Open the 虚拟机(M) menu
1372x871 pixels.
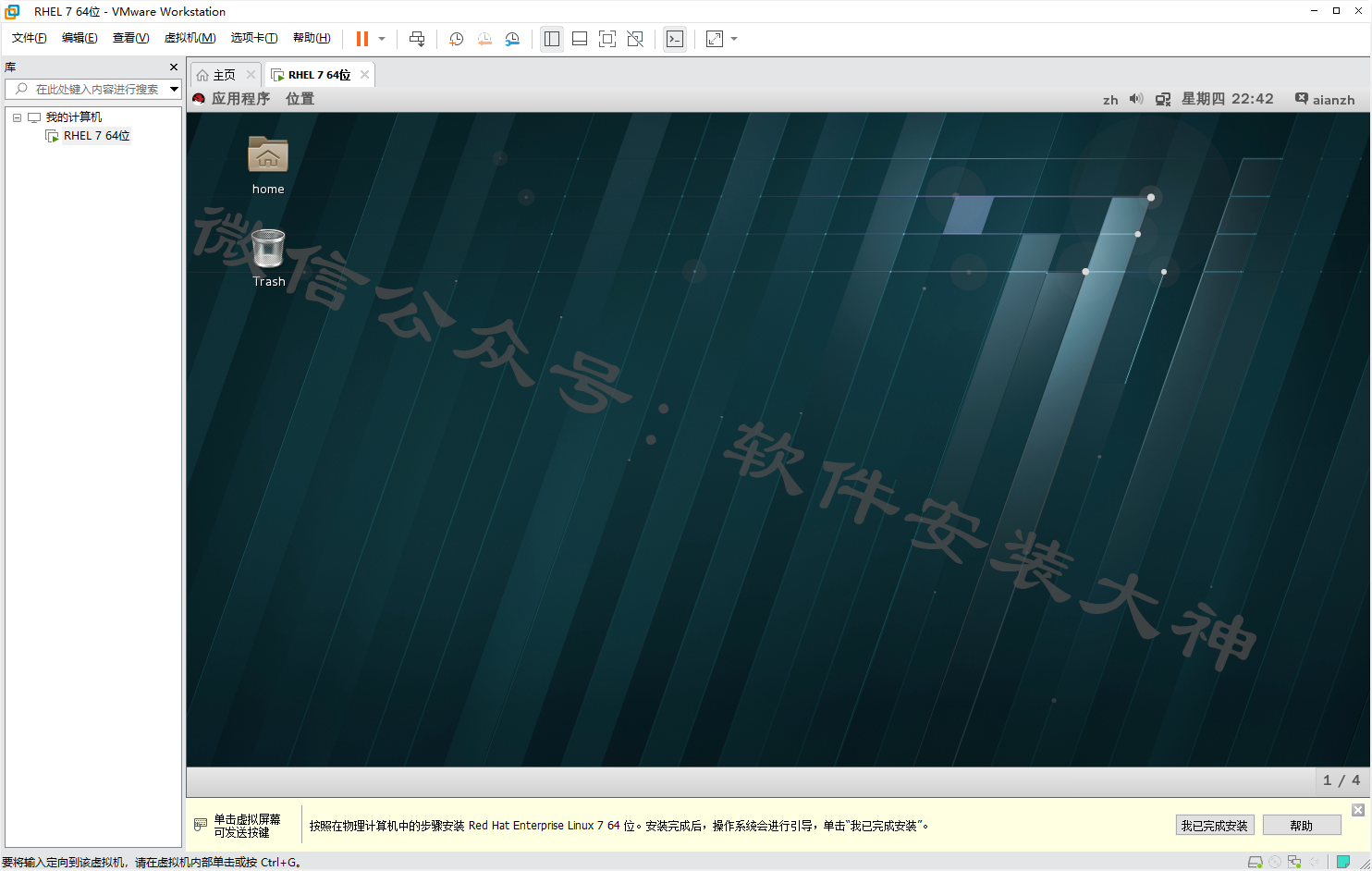(190, 38)
